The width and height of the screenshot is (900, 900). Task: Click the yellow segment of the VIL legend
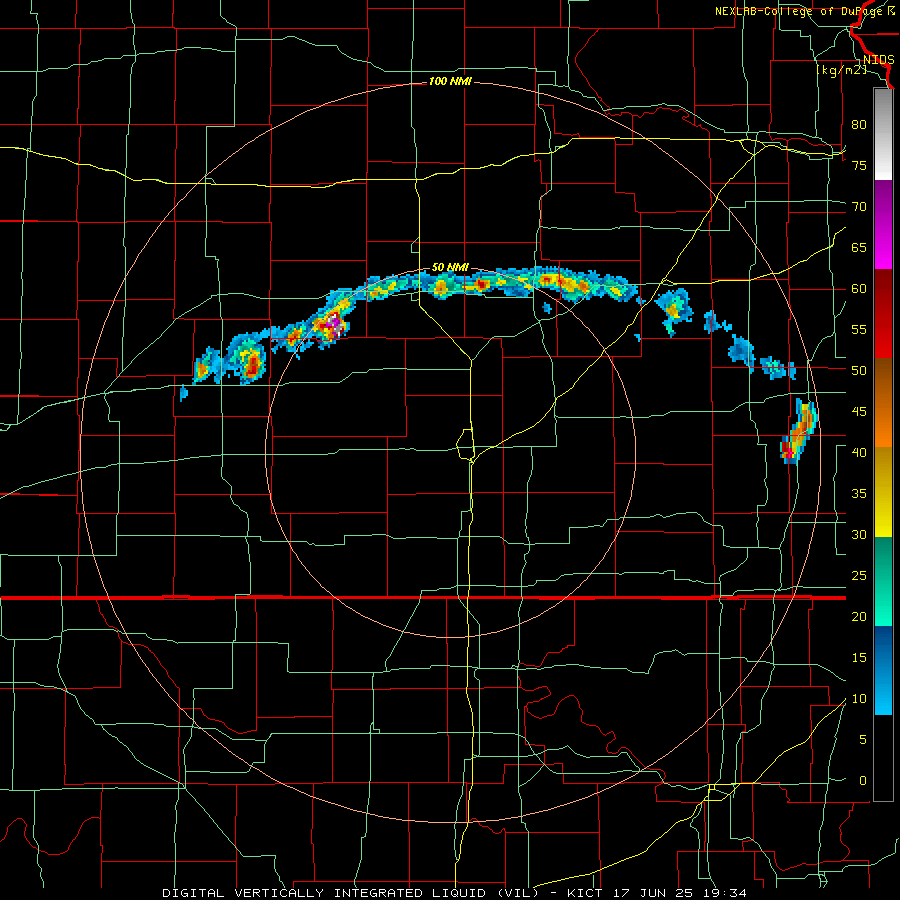click(883, 492)
